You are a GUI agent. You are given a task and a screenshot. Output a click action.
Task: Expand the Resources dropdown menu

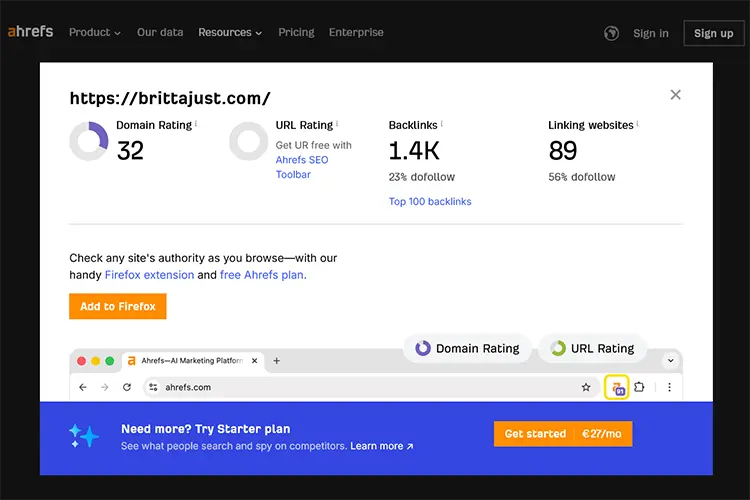pos(230,32)
